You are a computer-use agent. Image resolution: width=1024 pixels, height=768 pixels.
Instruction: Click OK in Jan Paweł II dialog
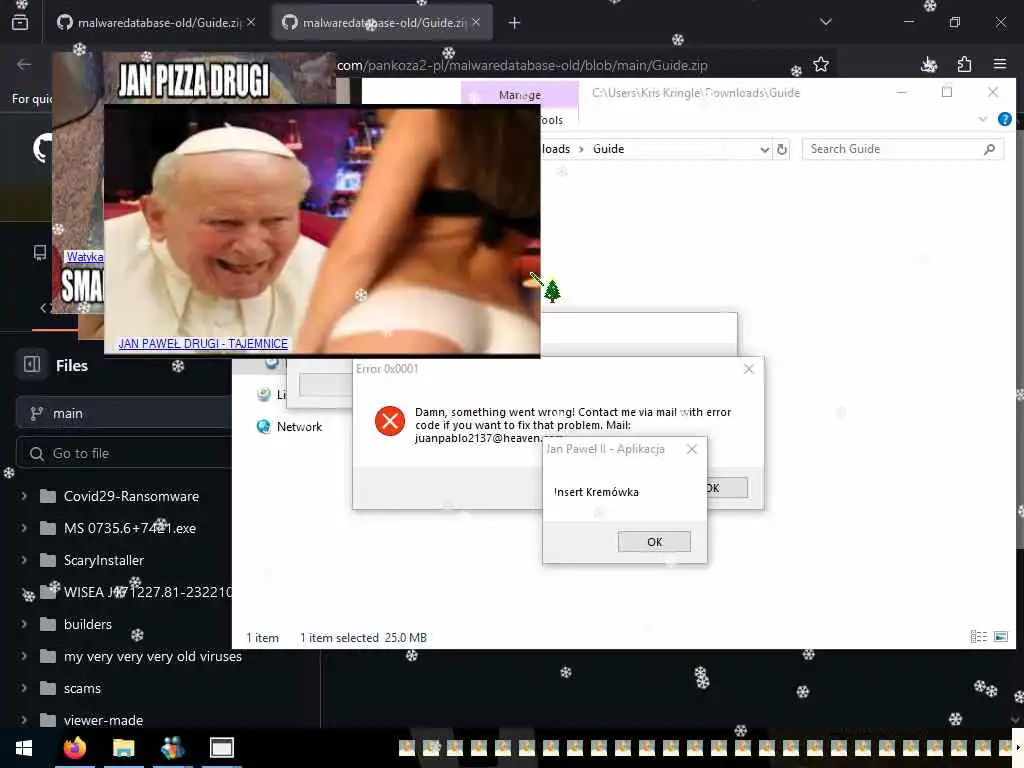click(654, 541)
